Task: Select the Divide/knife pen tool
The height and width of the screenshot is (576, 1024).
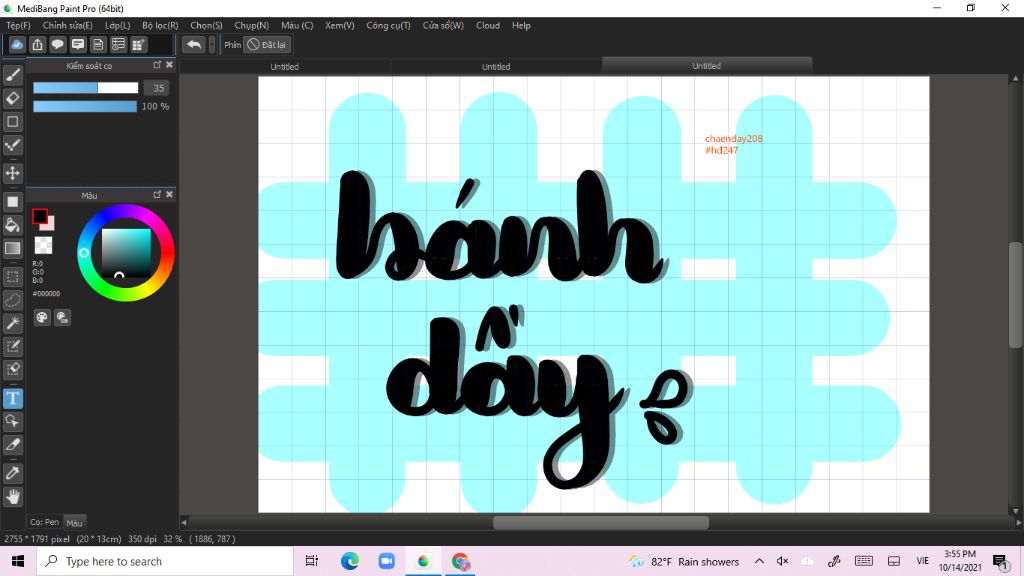Action: tap(12, 445)
